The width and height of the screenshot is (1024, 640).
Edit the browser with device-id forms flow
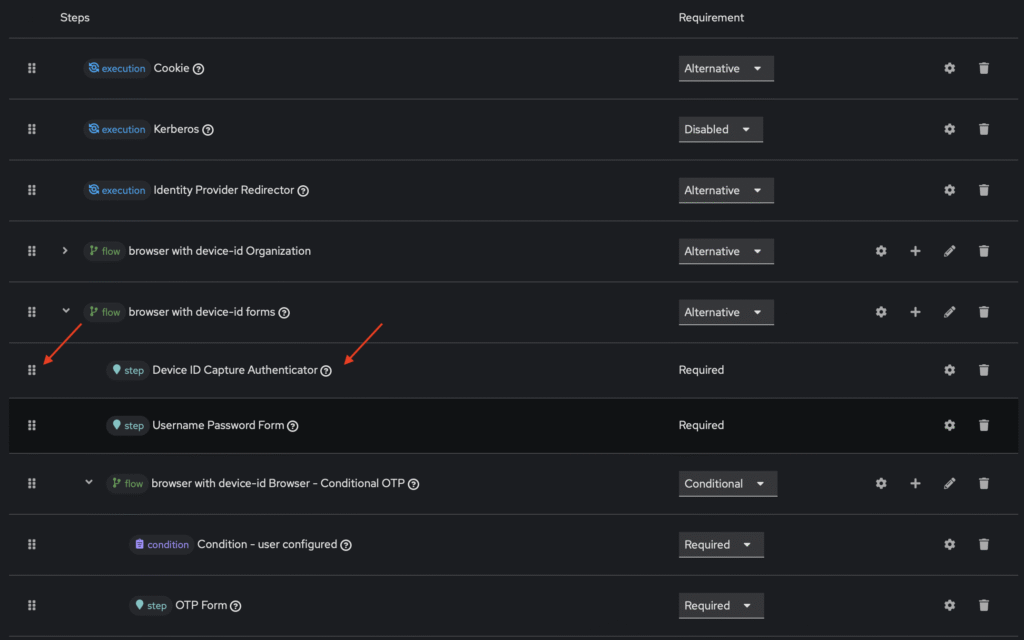(949, 312)
